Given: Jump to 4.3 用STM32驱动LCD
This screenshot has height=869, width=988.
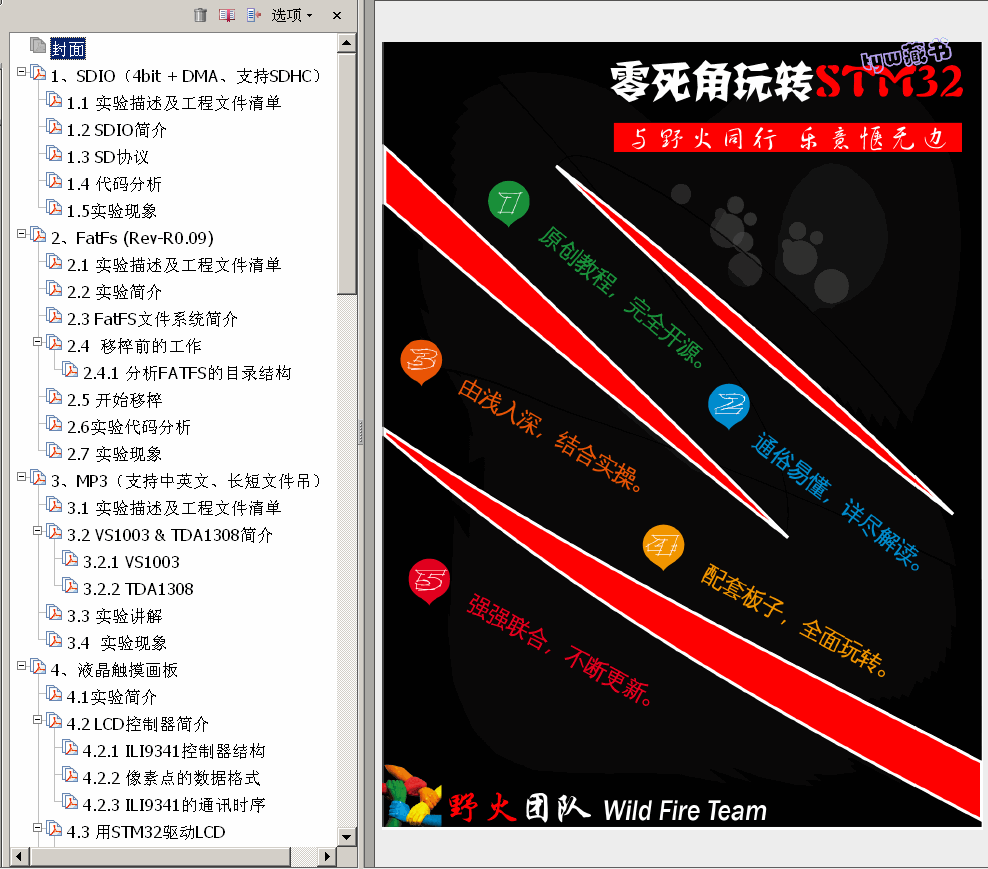Looking at the screenshot, I should (x=146, y=832).
